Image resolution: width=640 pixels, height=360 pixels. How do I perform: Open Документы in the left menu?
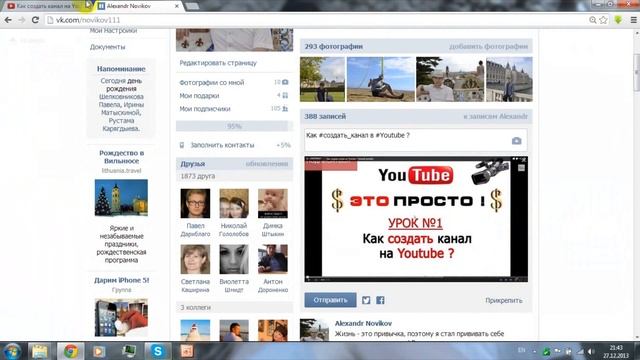[107, 47]
